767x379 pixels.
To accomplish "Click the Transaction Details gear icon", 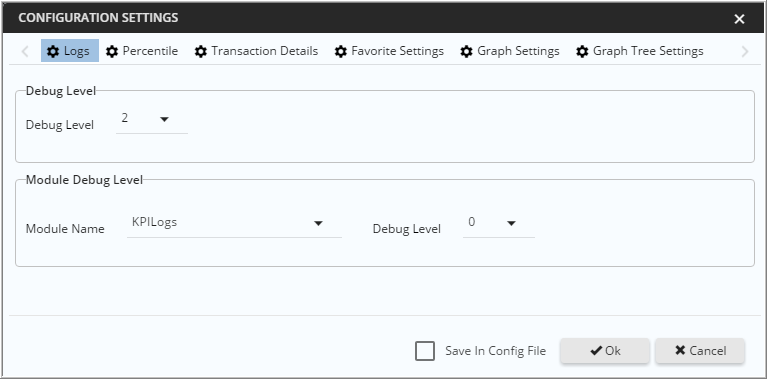I will [x=201, y=51].
